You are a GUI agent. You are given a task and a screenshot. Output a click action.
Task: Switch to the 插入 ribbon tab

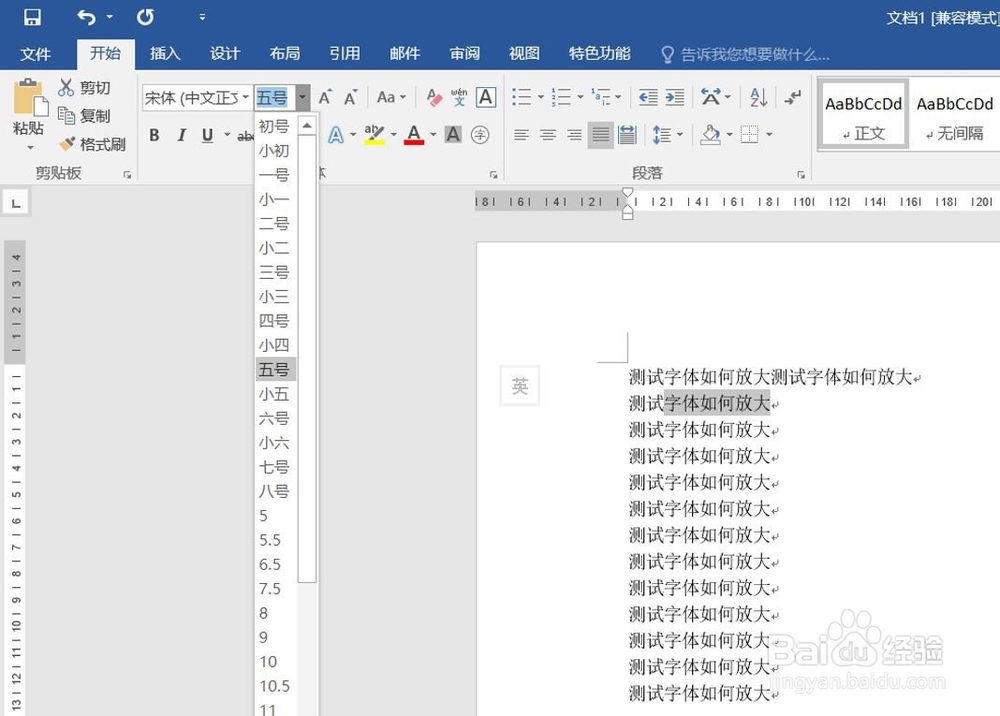pos(164,54)
